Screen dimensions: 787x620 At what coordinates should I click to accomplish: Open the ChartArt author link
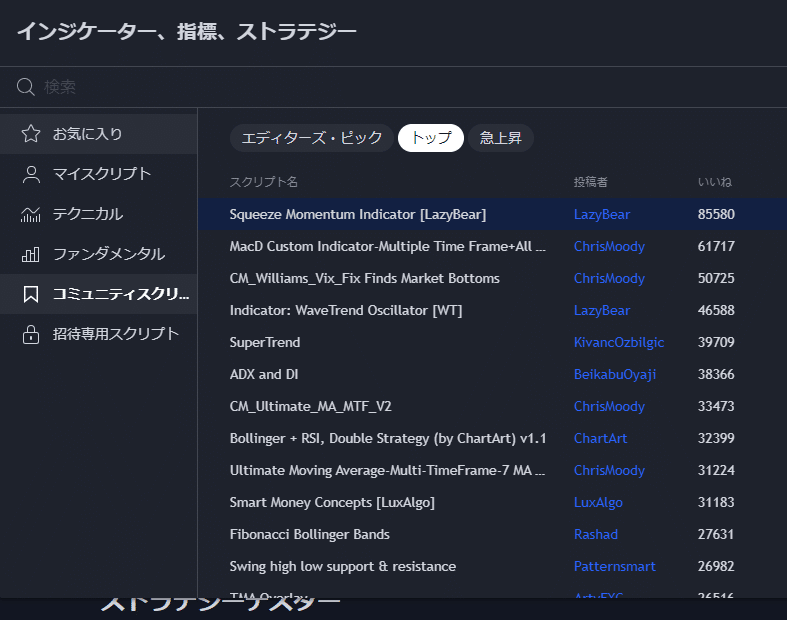600,439
